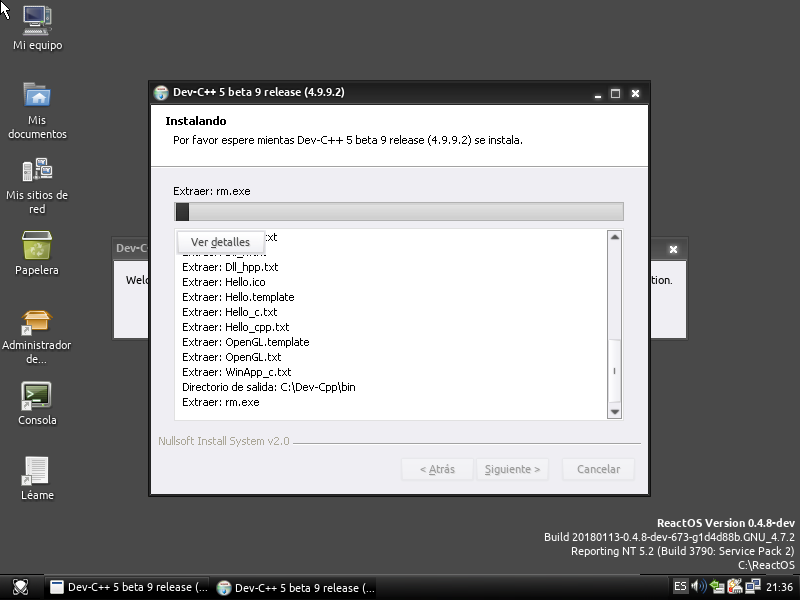The image size is (800, 600).
Task: Select the Administrador de... shortcut icon
Action: coord(36,322)
